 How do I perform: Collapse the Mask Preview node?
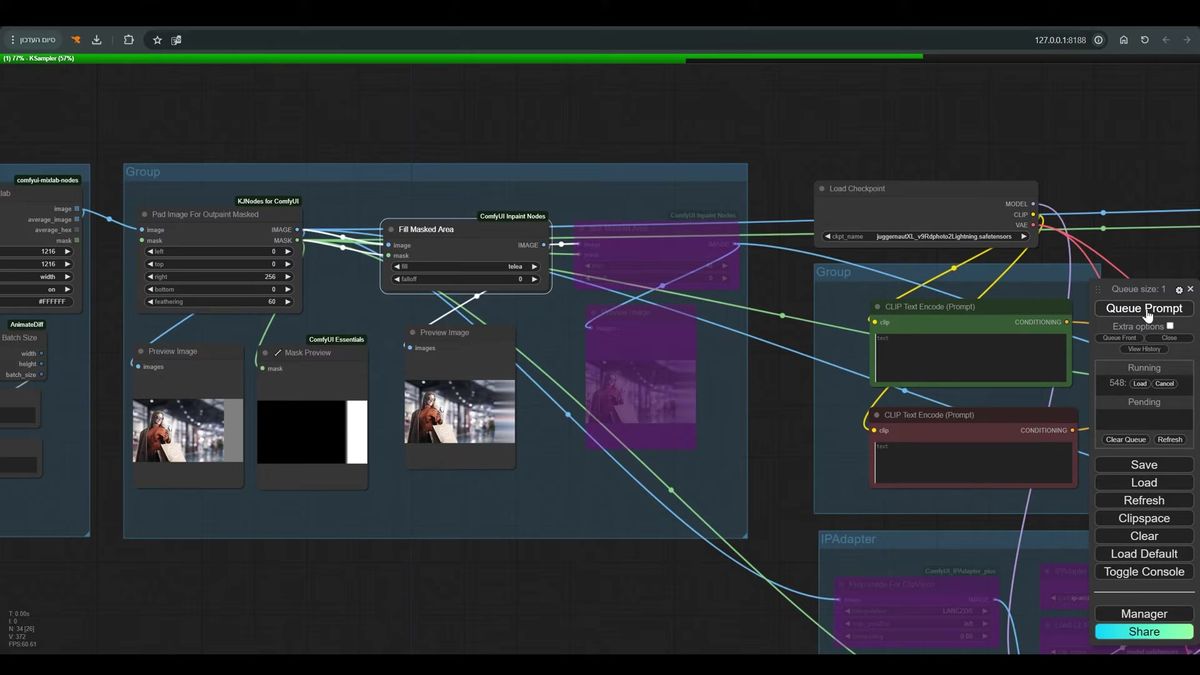(x=266, y=353)
